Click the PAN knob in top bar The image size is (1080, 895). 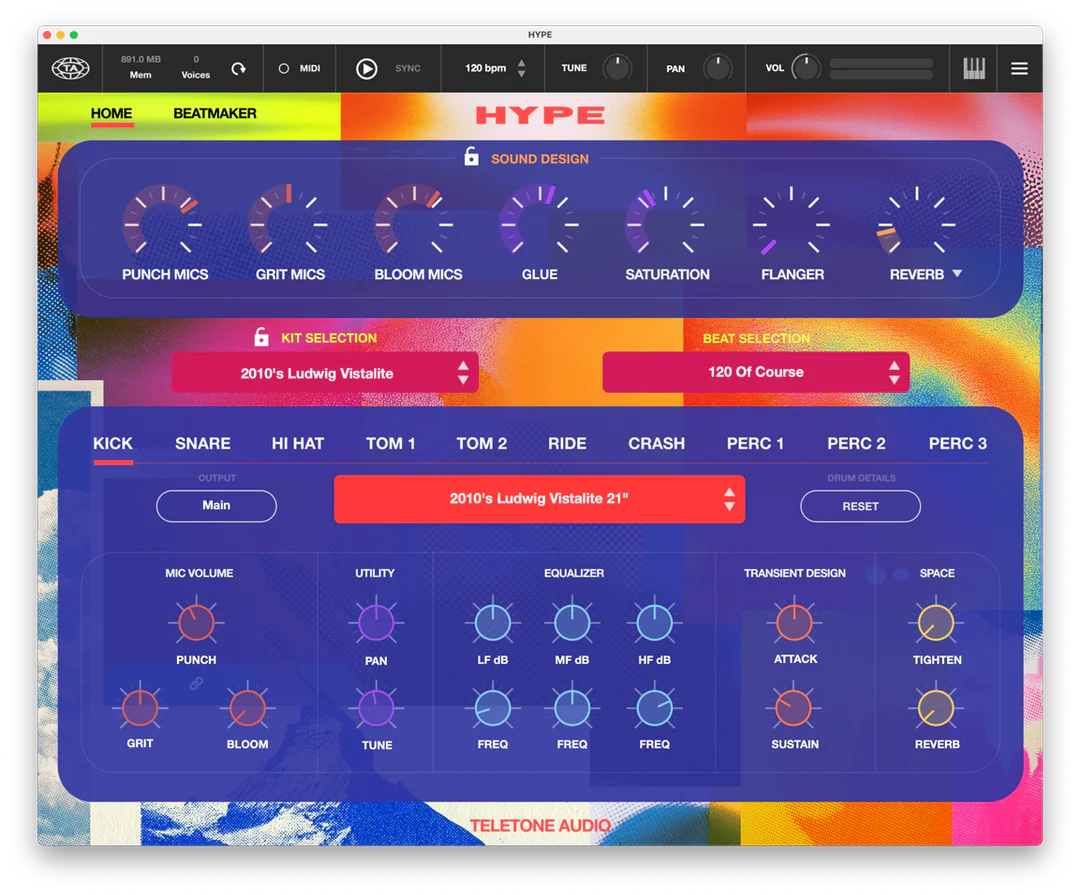pyautogui.click(x=718, y=68)
